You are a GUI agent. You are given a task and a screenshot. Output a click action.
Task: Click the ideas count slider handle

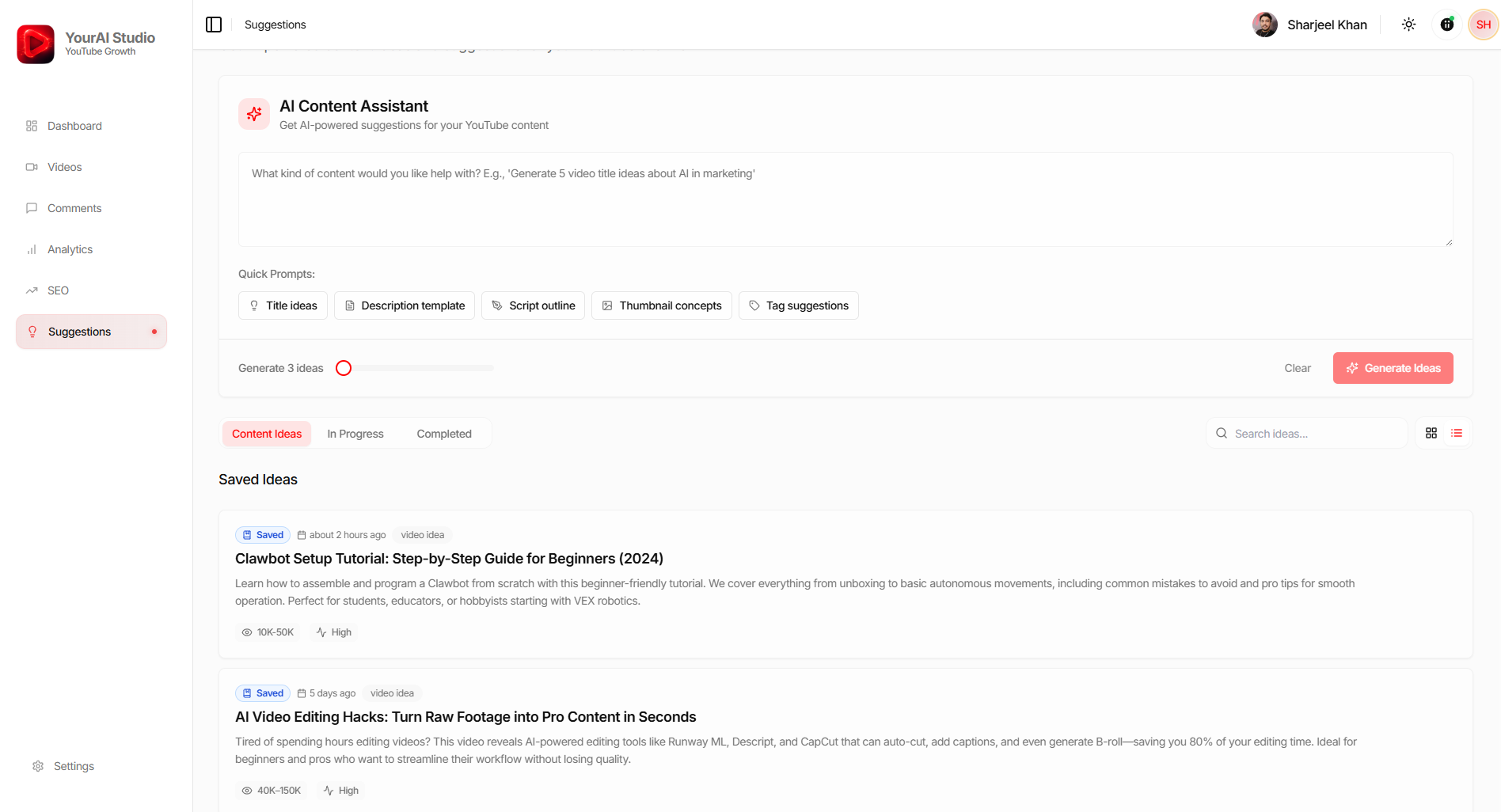pos(344,368)
